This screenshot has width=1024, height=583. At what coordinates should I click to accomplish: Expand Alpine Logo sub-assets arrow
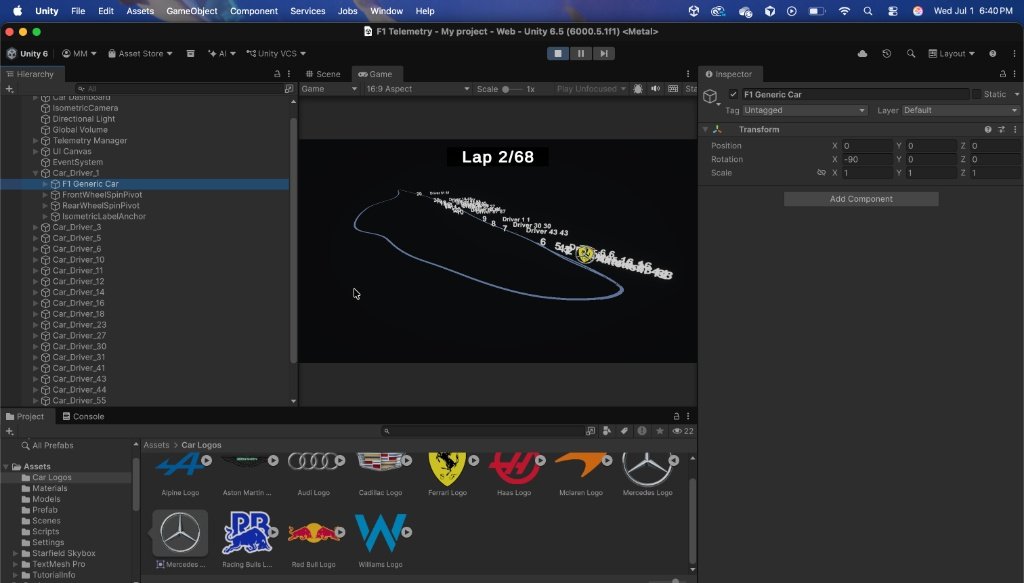[206, 461]
